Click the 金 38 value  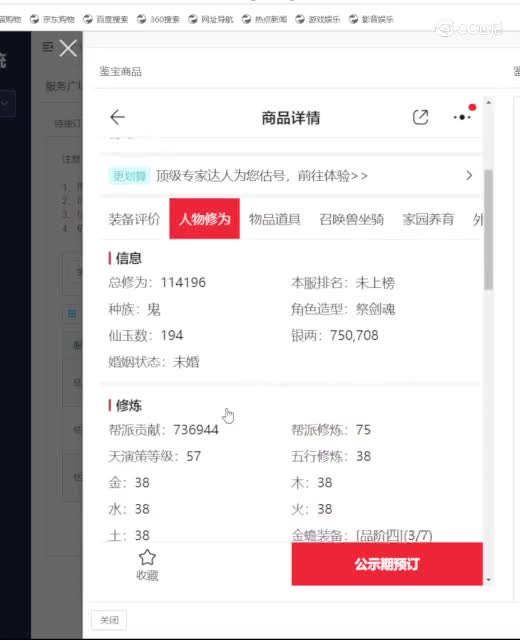[x=142, y=483]
